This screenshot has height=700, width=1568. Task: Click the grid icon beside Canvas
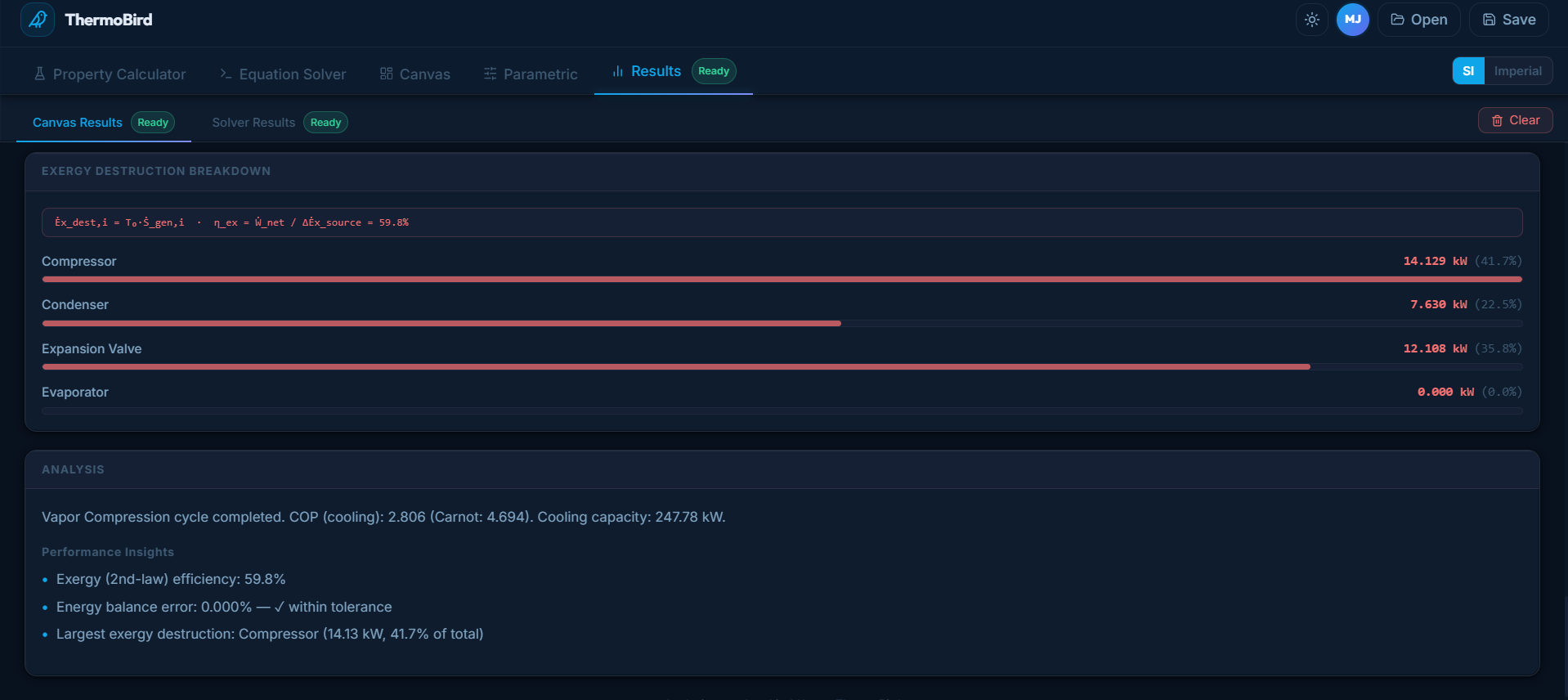tap(387, 74)
